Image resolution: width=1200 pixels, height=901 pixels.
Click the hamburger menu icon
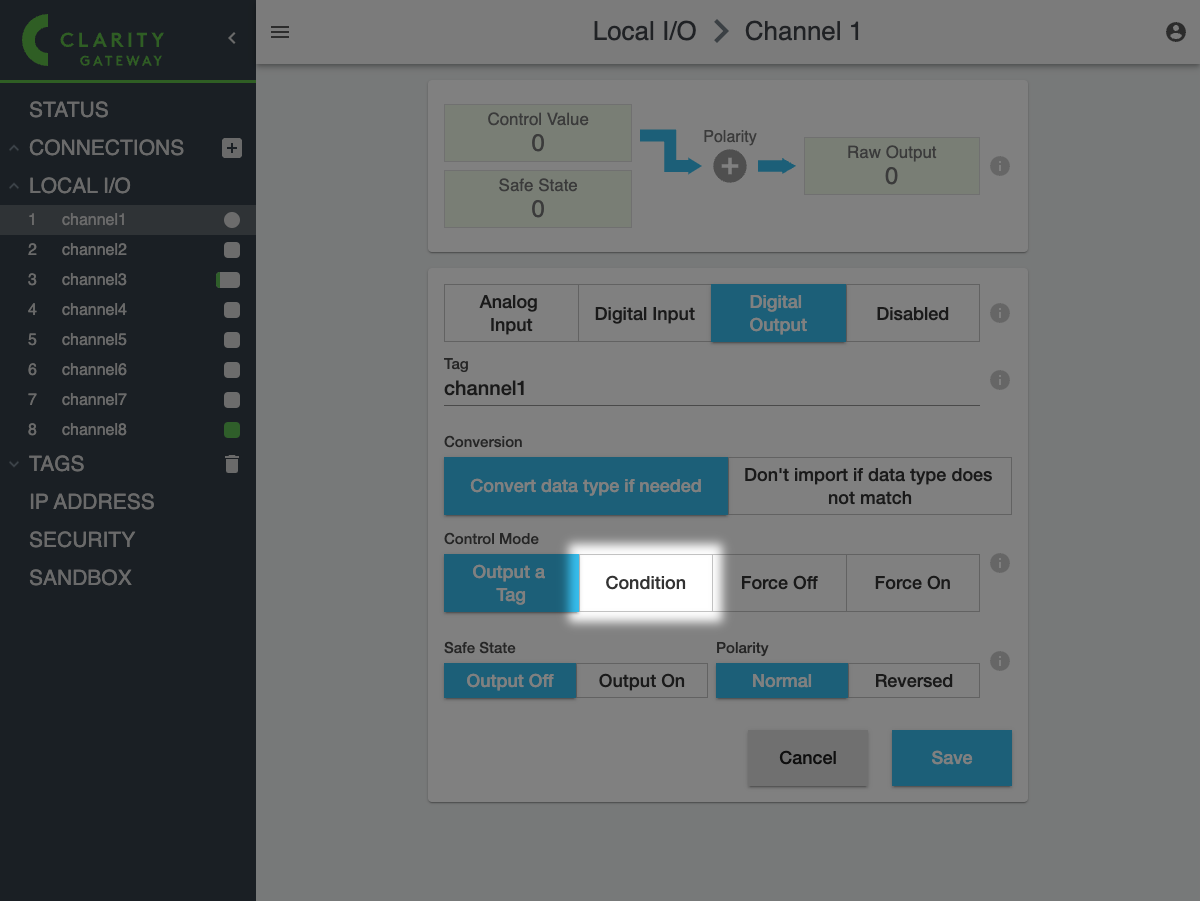(x=280, y=32)
